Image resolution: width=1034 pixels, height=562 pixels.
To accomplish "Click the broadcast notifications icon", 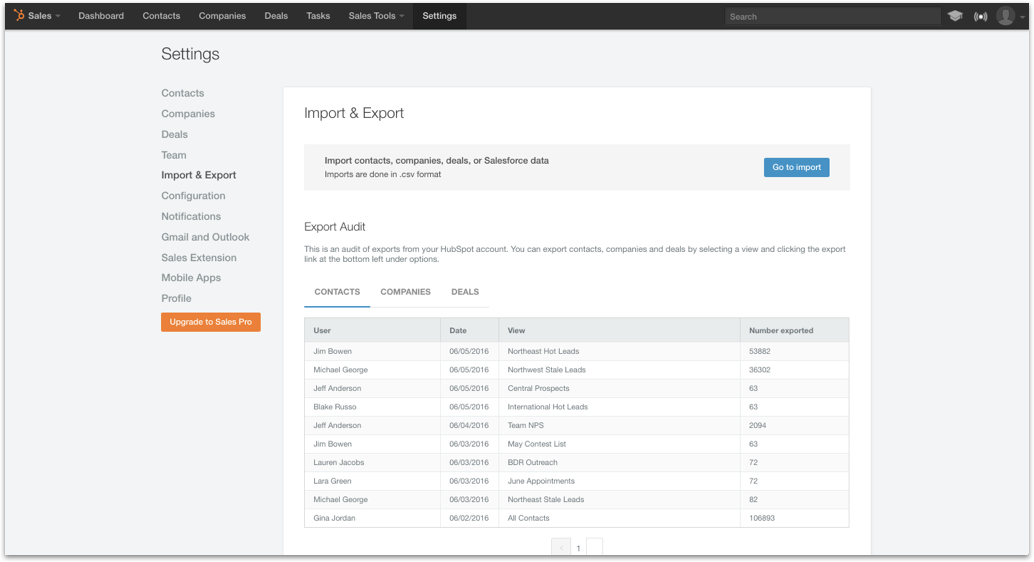I will [x=981, y=16].
